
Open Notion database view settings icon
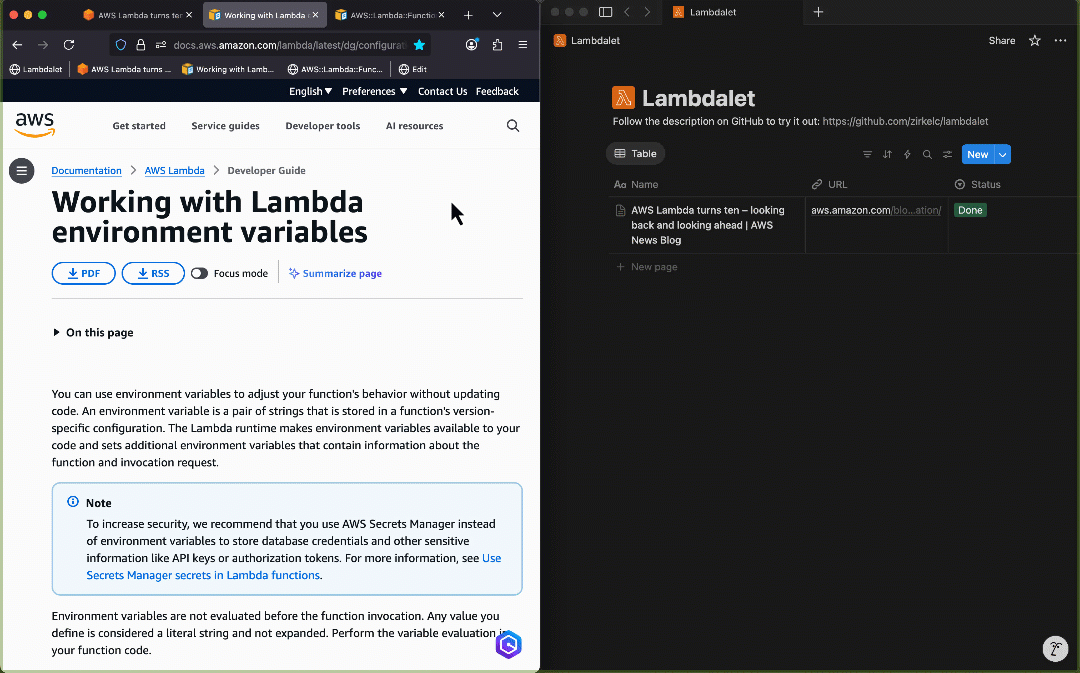pyautogui.click(x=948, y=154)
